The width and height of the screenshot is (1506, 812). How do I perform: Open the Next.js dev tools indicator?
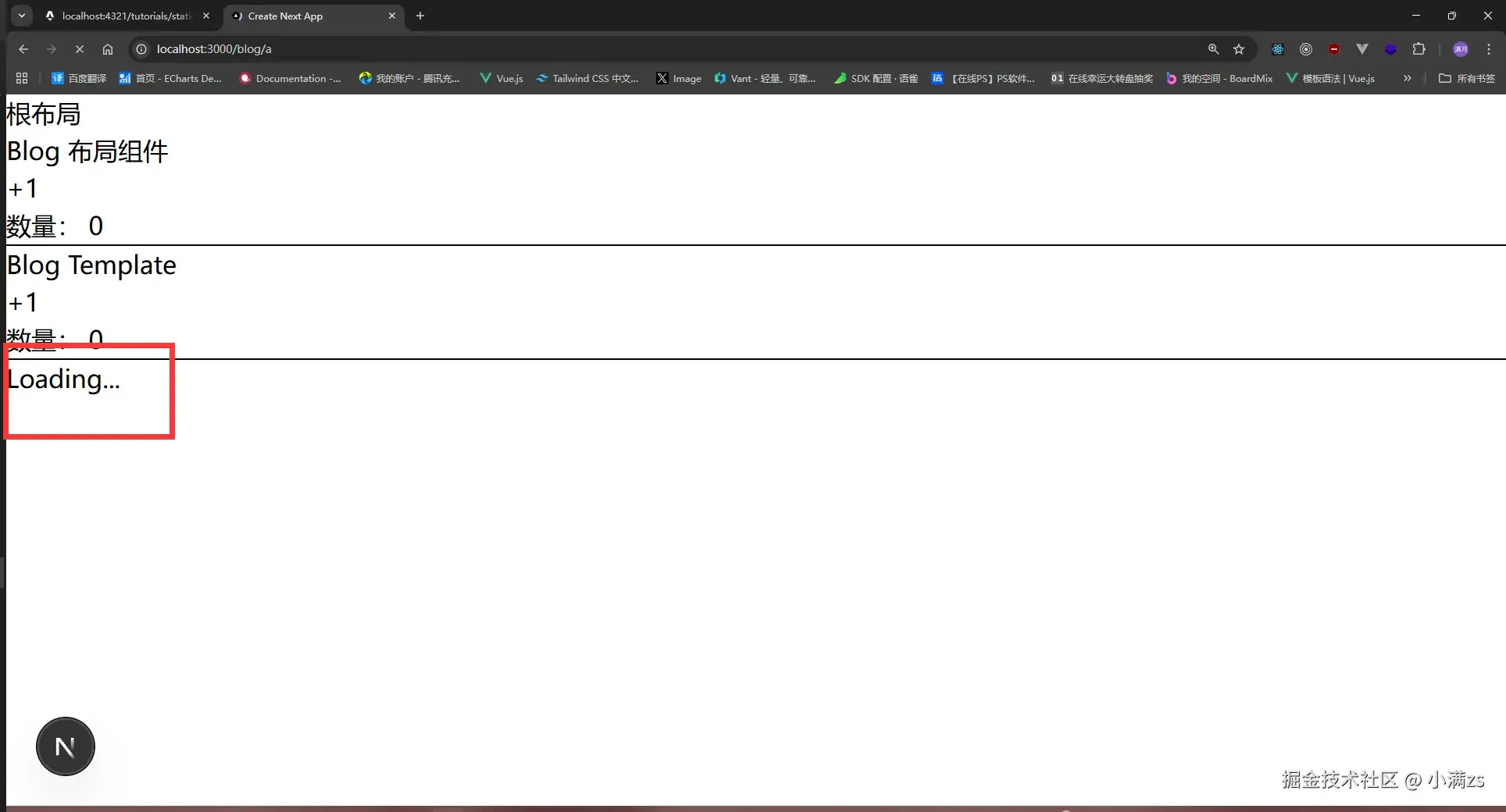pyautogui.click(x=66, y=746)
